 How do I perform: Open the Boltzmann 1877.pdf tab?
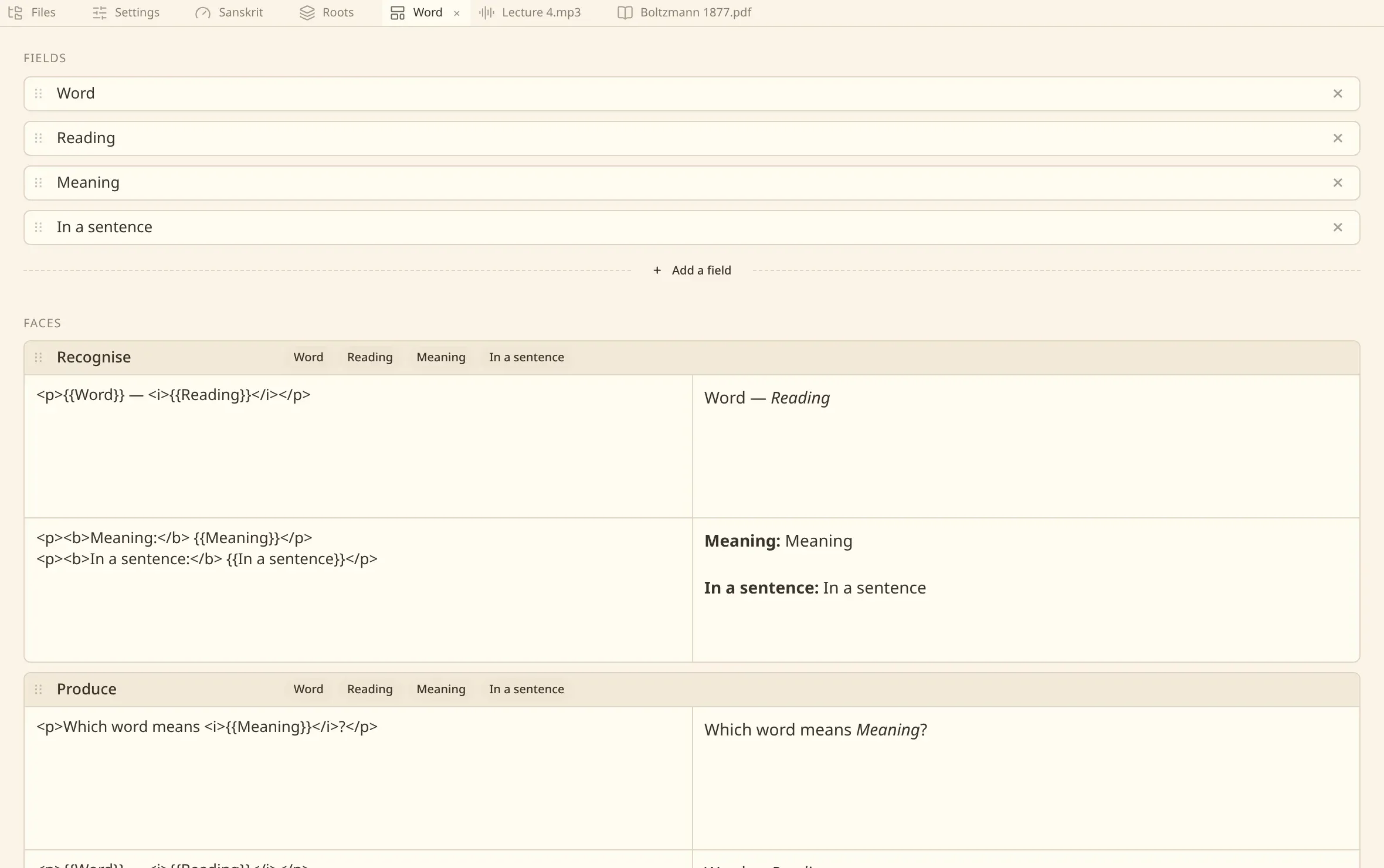684,12
